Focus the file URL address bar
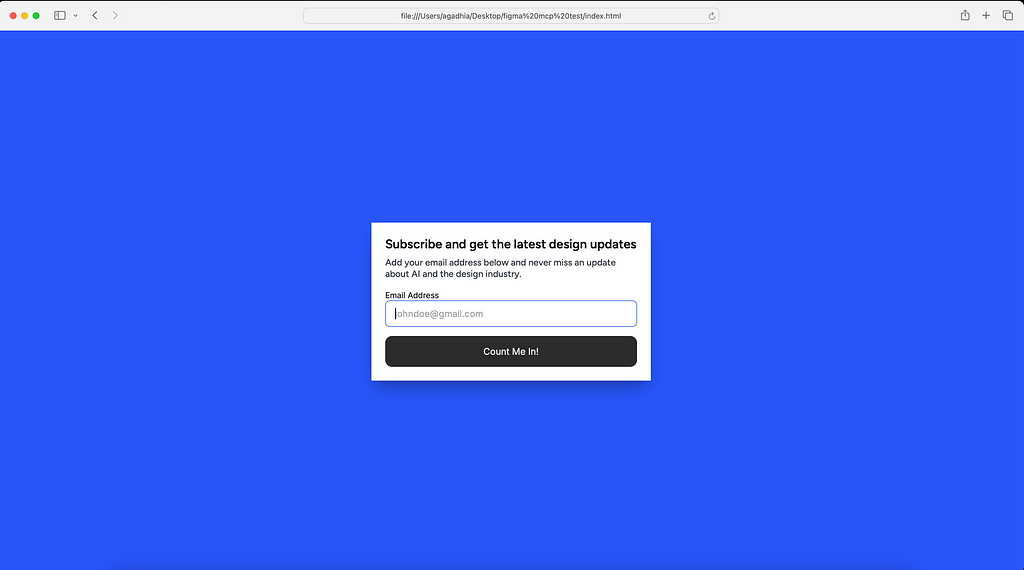The width and height of the screenshot is (1024, 570). [511, 16]
